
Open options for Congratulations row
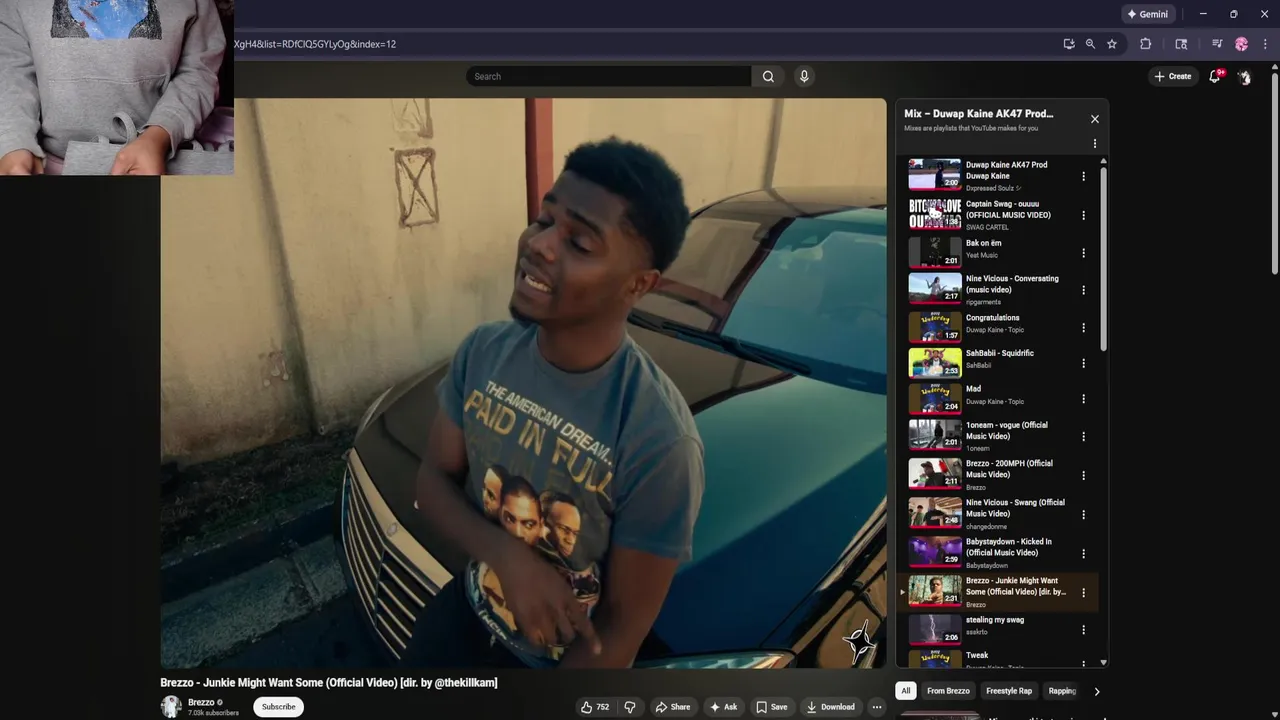1083,327
